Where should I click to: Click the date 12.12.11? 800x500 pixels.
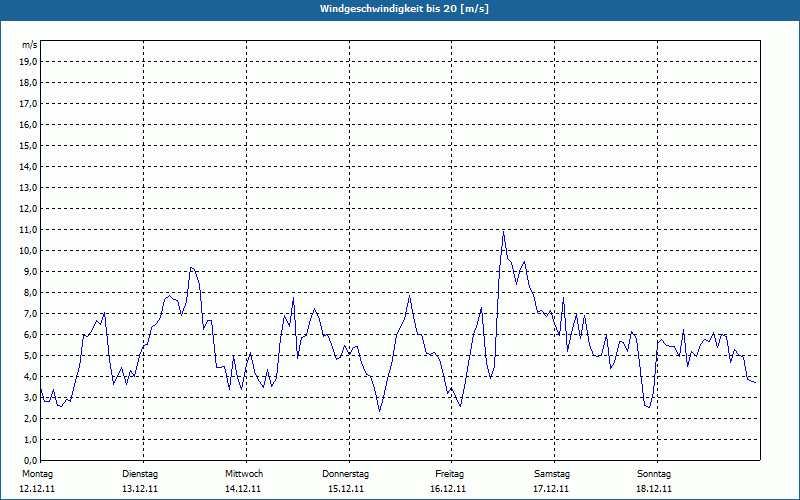point(37,489)
